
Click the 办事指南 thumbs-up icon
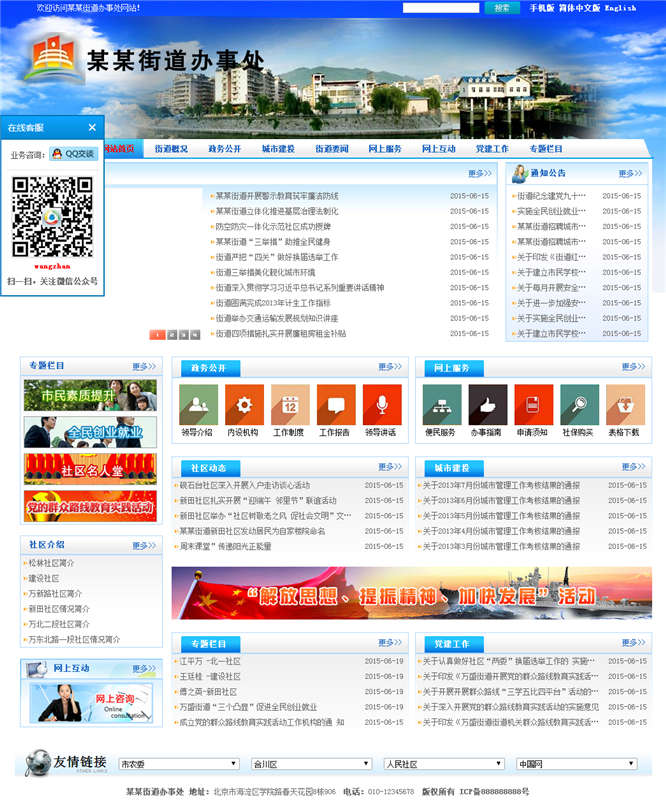[487, 404]
